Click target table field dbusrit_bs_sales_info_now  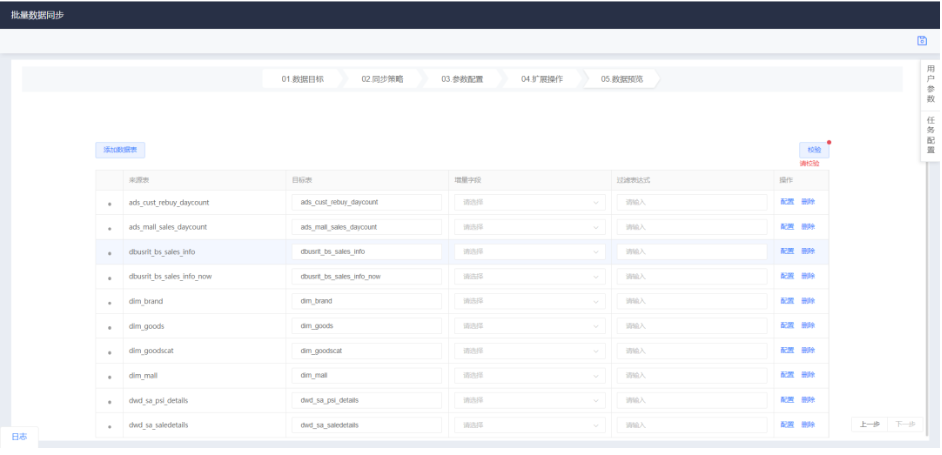tap(366, 276)
